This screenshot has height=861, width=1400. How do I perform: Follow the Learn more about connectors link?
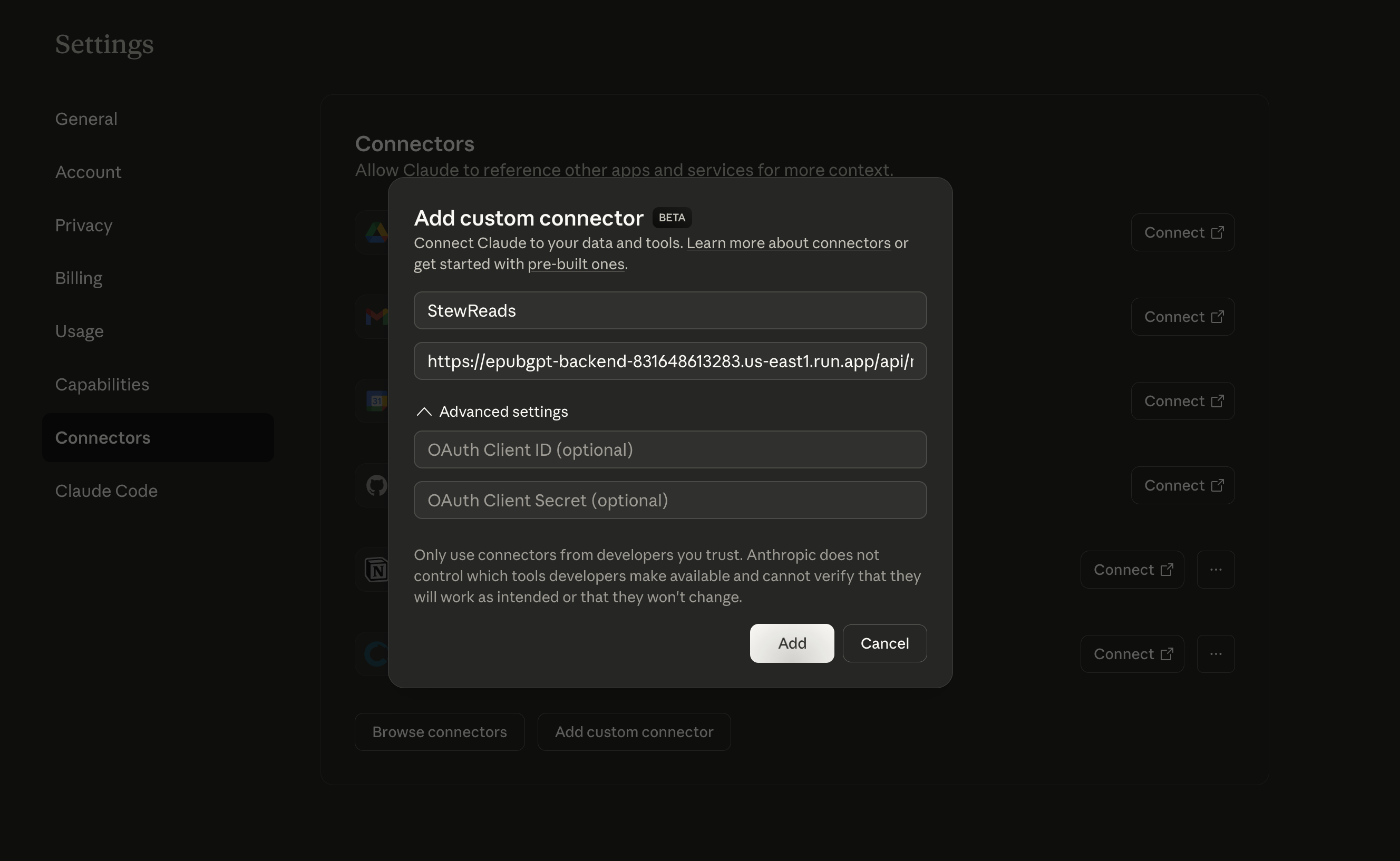pos(788,243)
